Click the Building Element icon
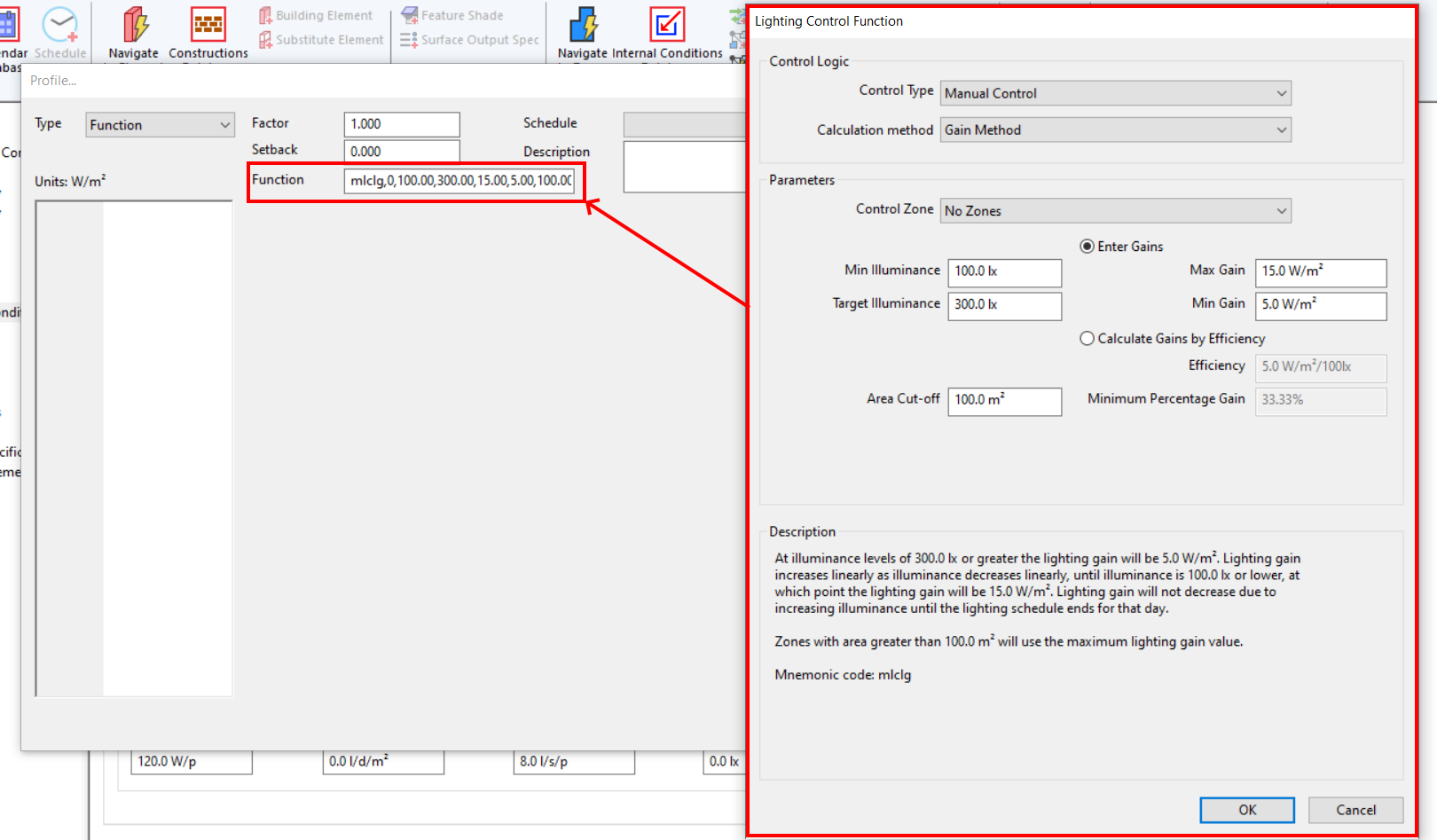Screen dimensions: 1437x840 265,15
